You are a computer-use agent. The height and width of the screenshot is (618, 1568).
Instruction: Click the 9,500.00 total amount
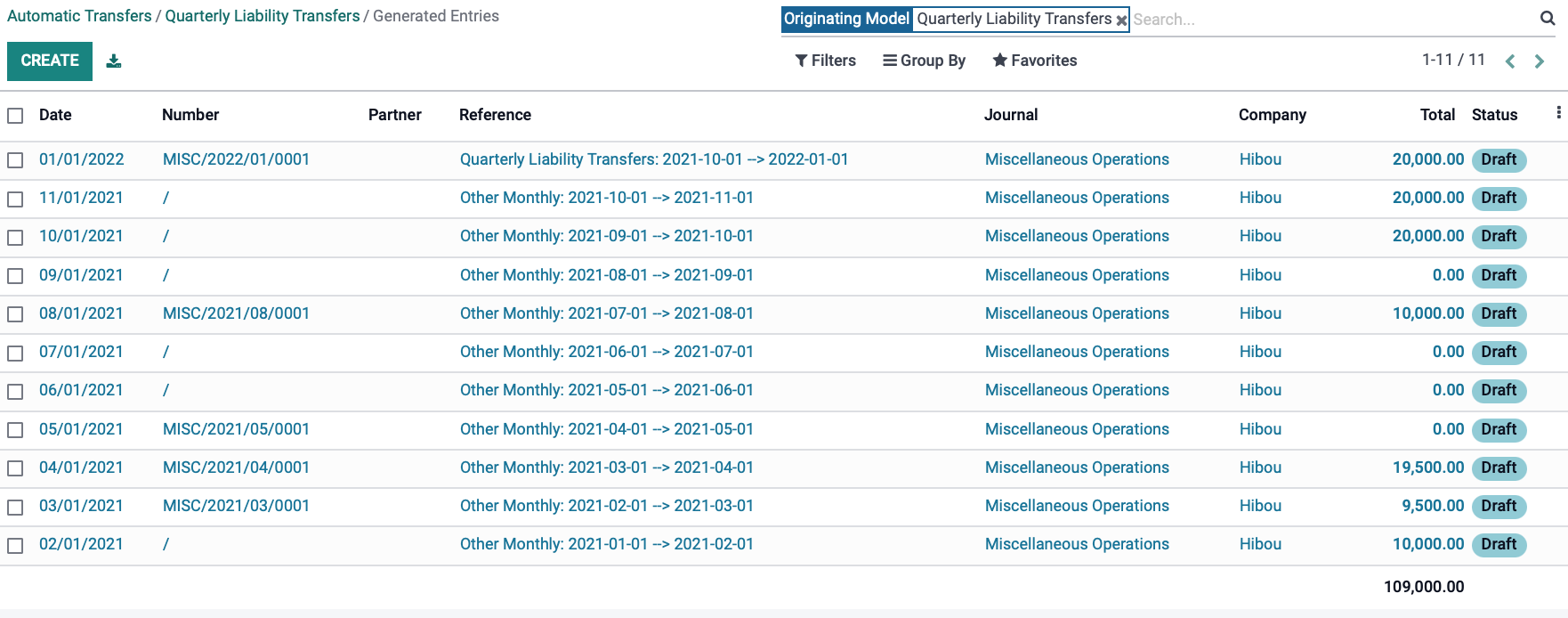point(1433,506)
